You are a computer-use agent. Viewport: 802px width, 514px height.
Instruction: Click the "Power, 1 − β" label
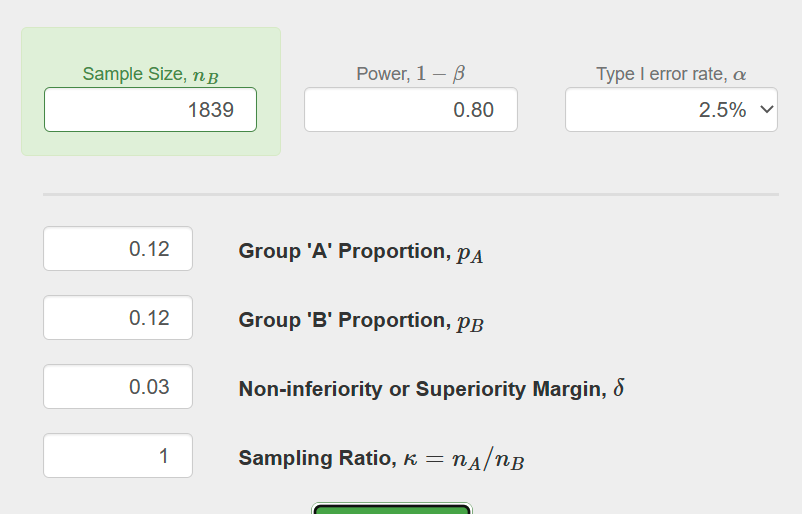pos(410,74)
